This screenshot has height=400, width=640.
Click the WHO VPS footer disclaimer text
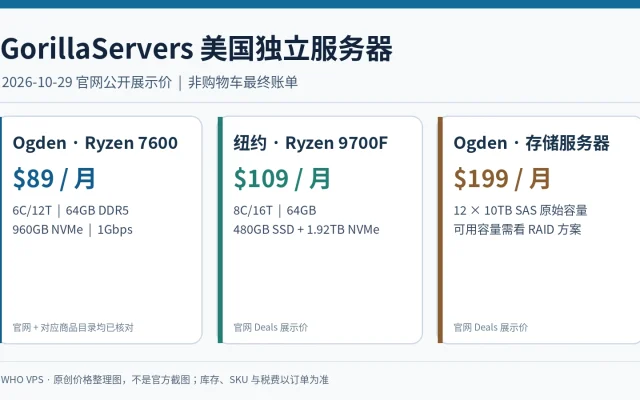pyautogui.click(x=165, y=380)
